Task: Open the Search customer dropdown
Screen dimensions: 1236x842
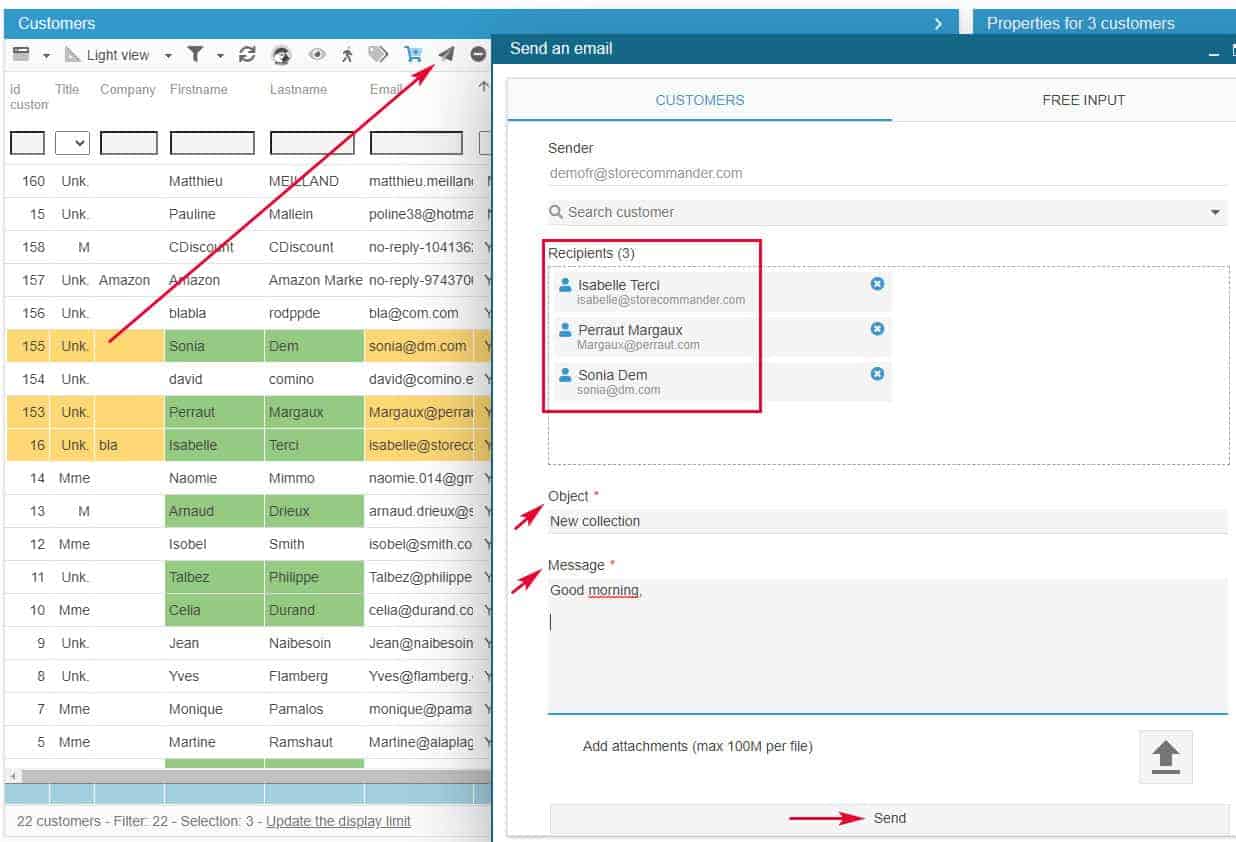Action: (1215, 212)
